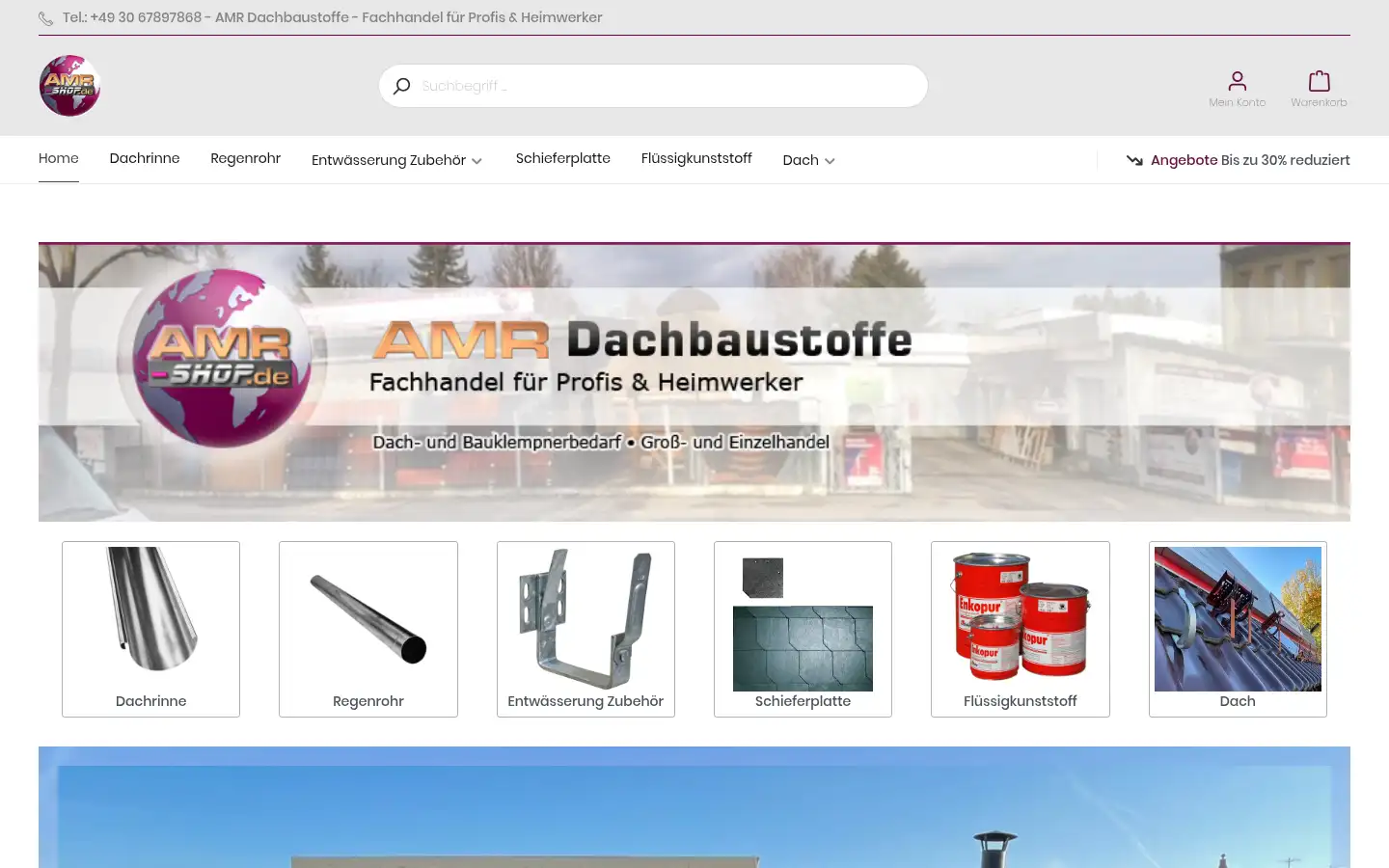Click the telephone number text in top bar
Image resolution: width=1389 pixels, height=868 pixels.
132,17
